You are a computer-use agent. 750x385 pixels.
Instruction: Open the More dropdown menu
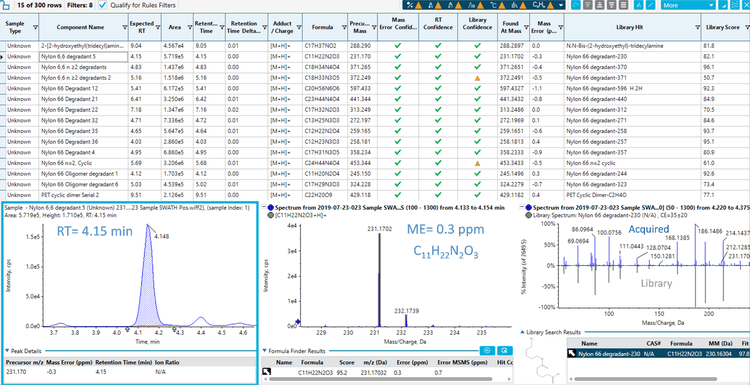[x=688, y=5]
